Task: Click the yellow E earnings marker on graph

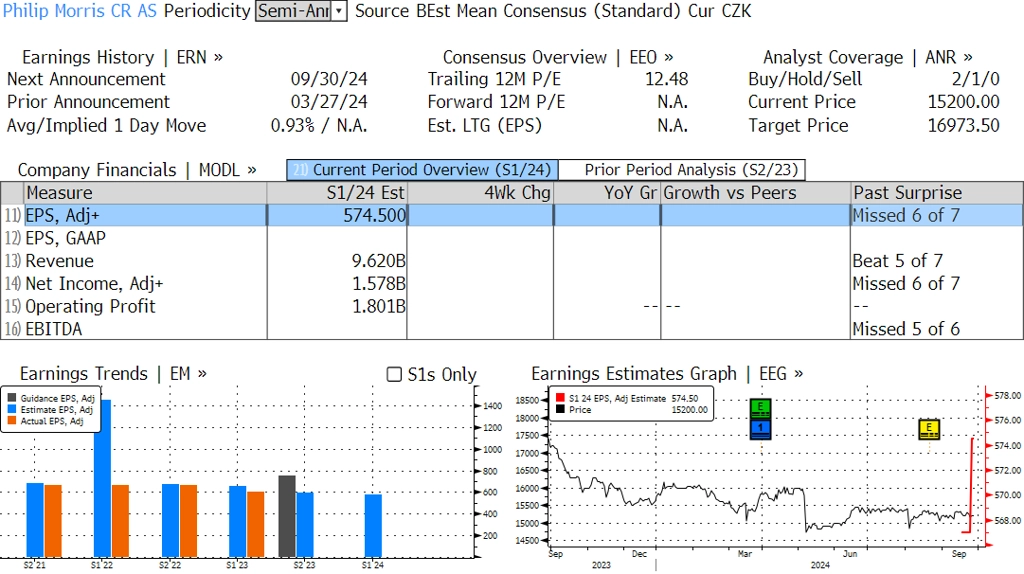Action: 929,429
